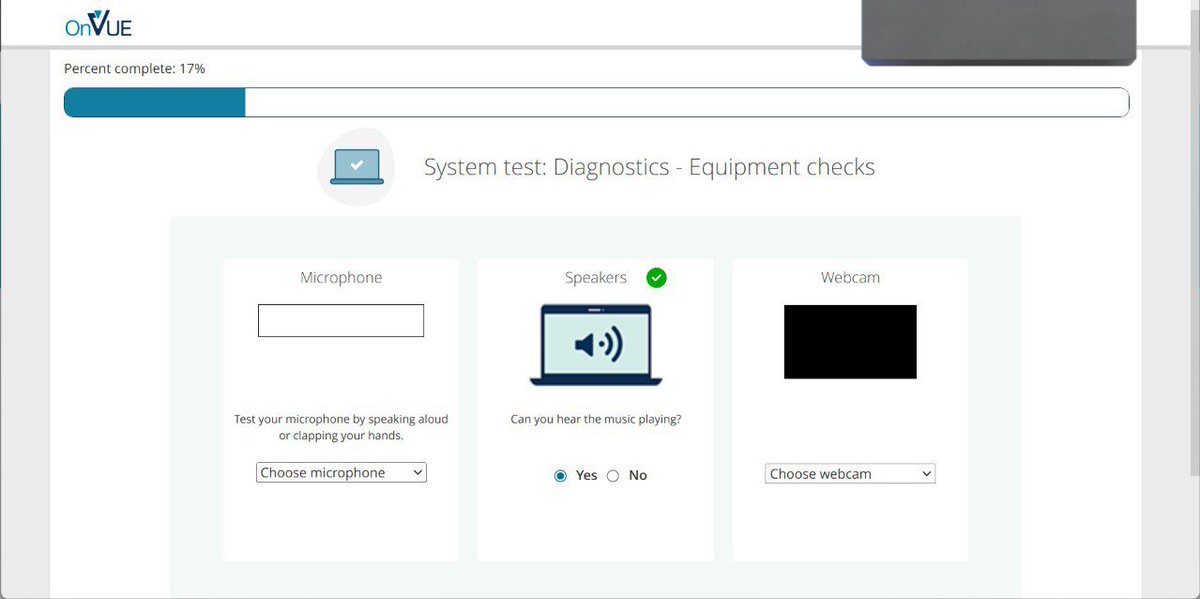The width and height of the screenshot is (1200, 599).
Task: Click the laptop checkmark diagnostics icon
Action: click(x=357, y=167)
